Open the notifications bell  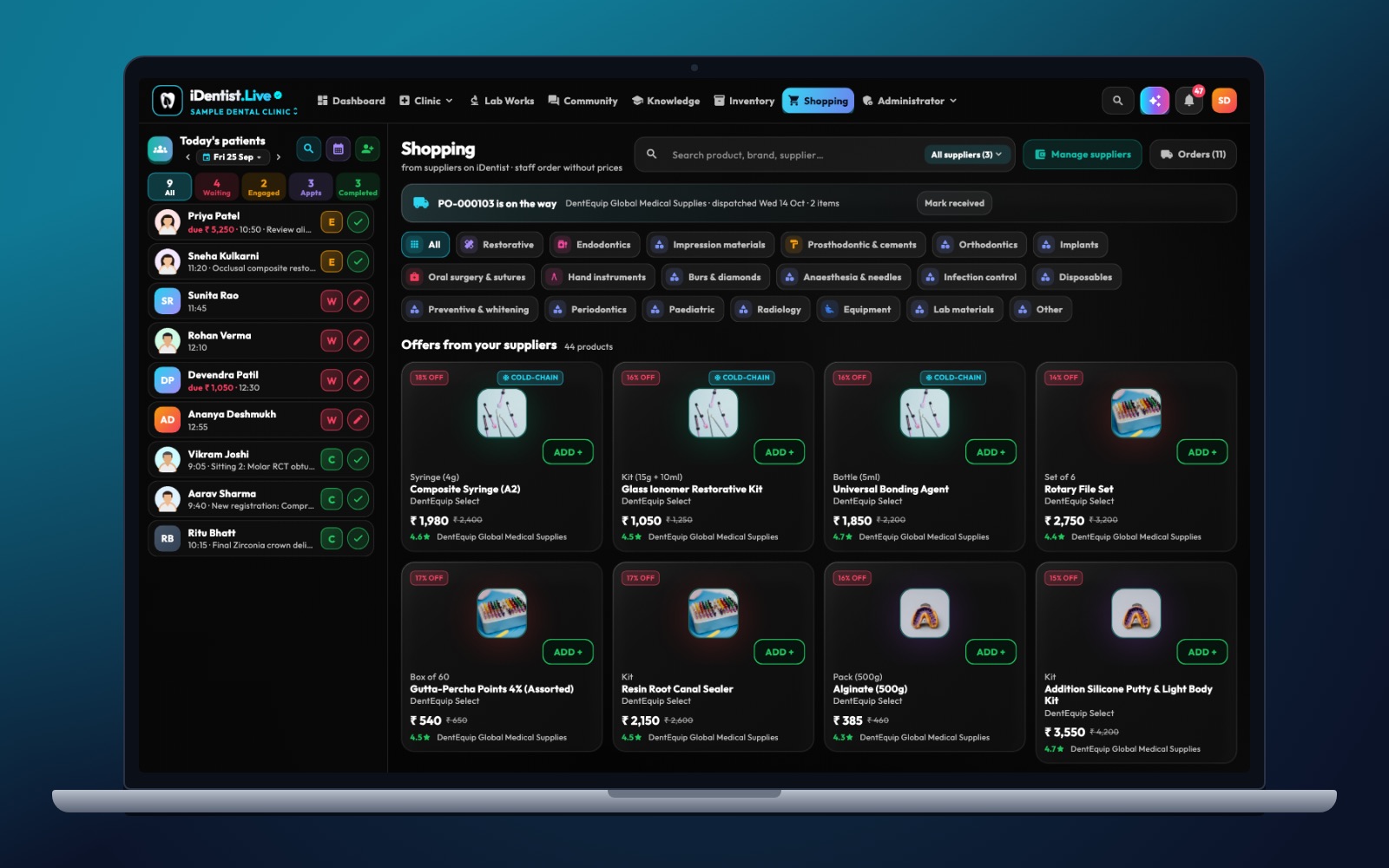1189,101
